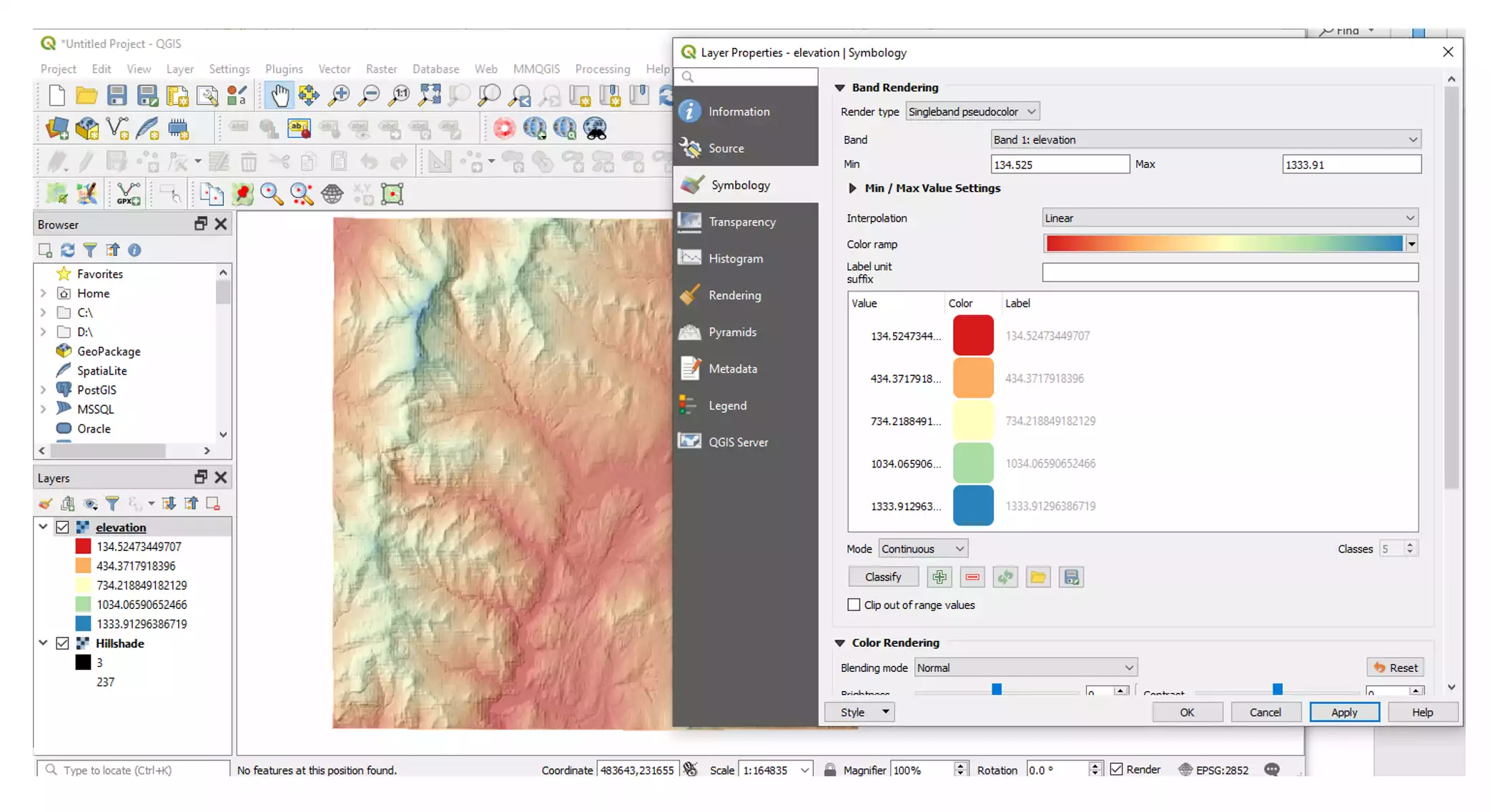Open the Interpolation Linear dropdown
1490x812 pixels.
coord(1229,218)
